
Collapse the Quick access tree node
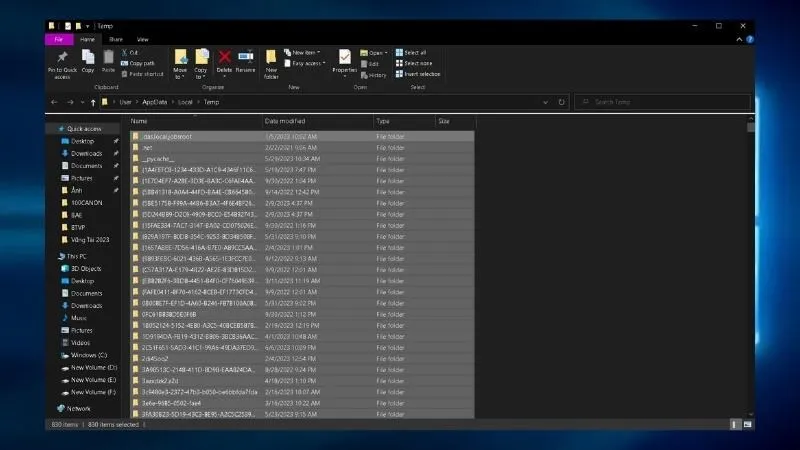pos(50,129)
